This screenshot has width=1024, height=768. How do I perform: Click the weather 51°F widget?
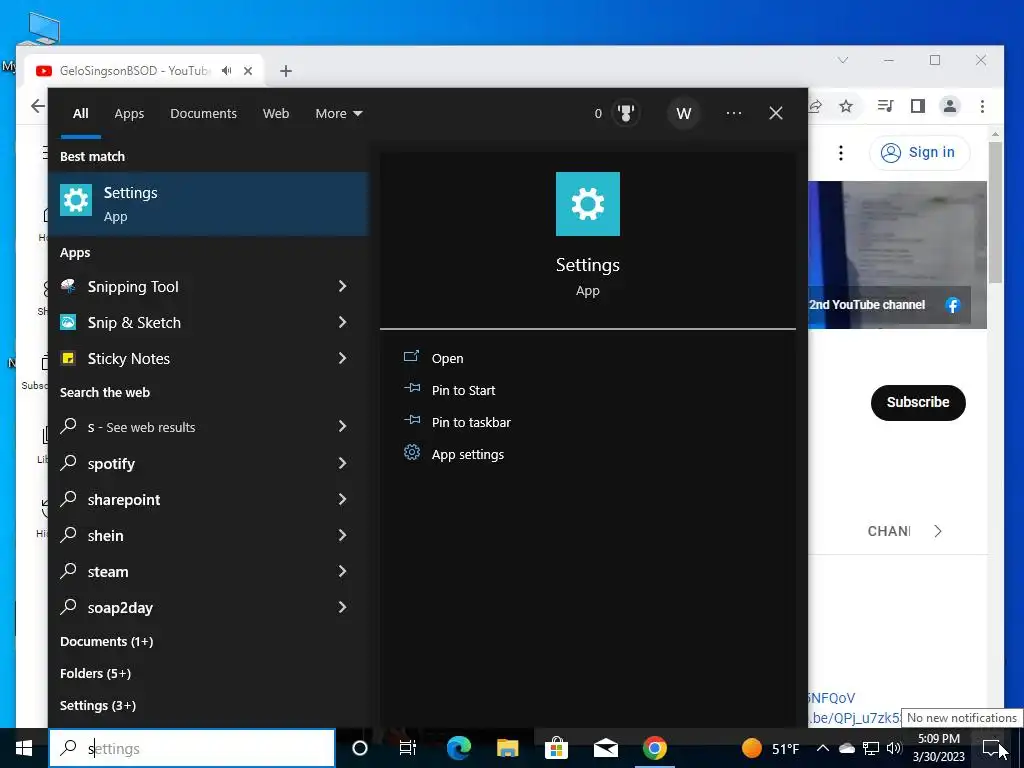tap(771, 748)
